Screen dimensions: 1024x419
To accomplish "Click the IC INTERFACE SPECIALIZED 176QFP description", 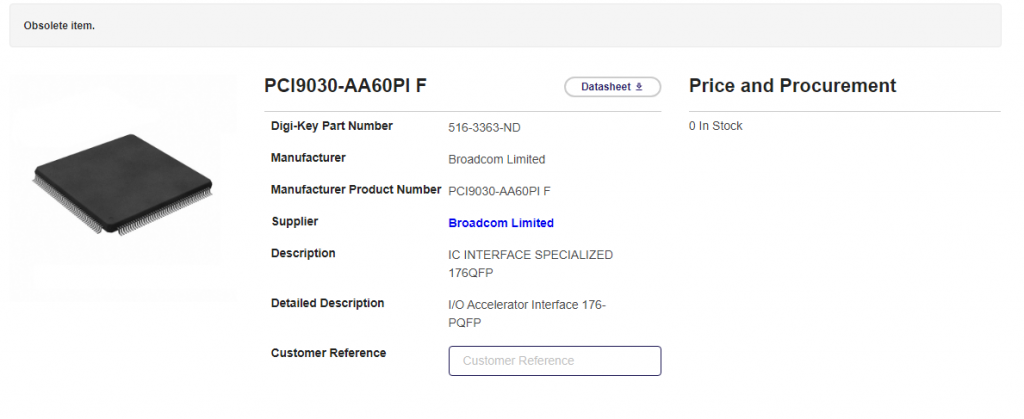I will pyautogui.click(x=530, y=264).
